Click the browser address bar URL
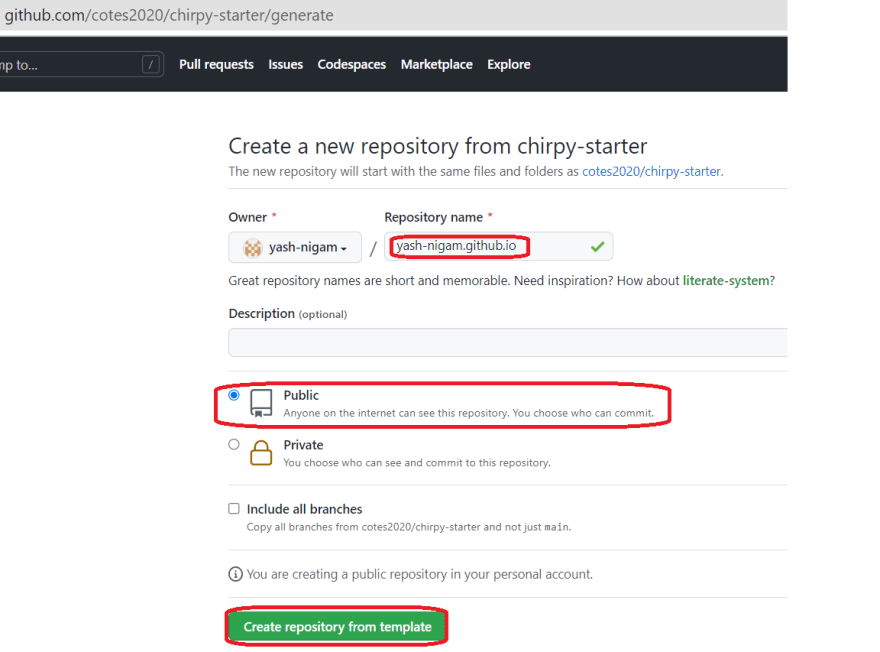This screenshot has height=652, width=880. point(169,15)
